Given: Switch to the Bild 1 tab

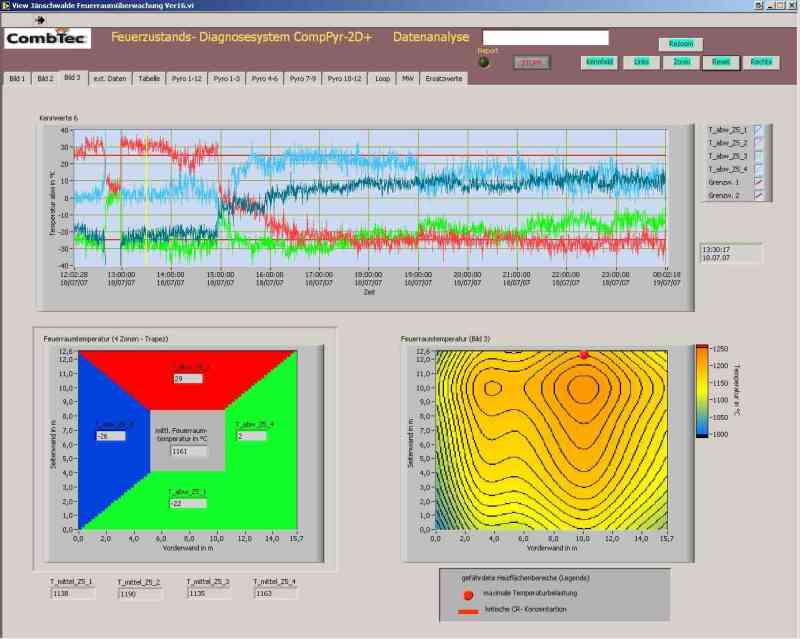Looking at the screenshot, I should coord(17,79).
